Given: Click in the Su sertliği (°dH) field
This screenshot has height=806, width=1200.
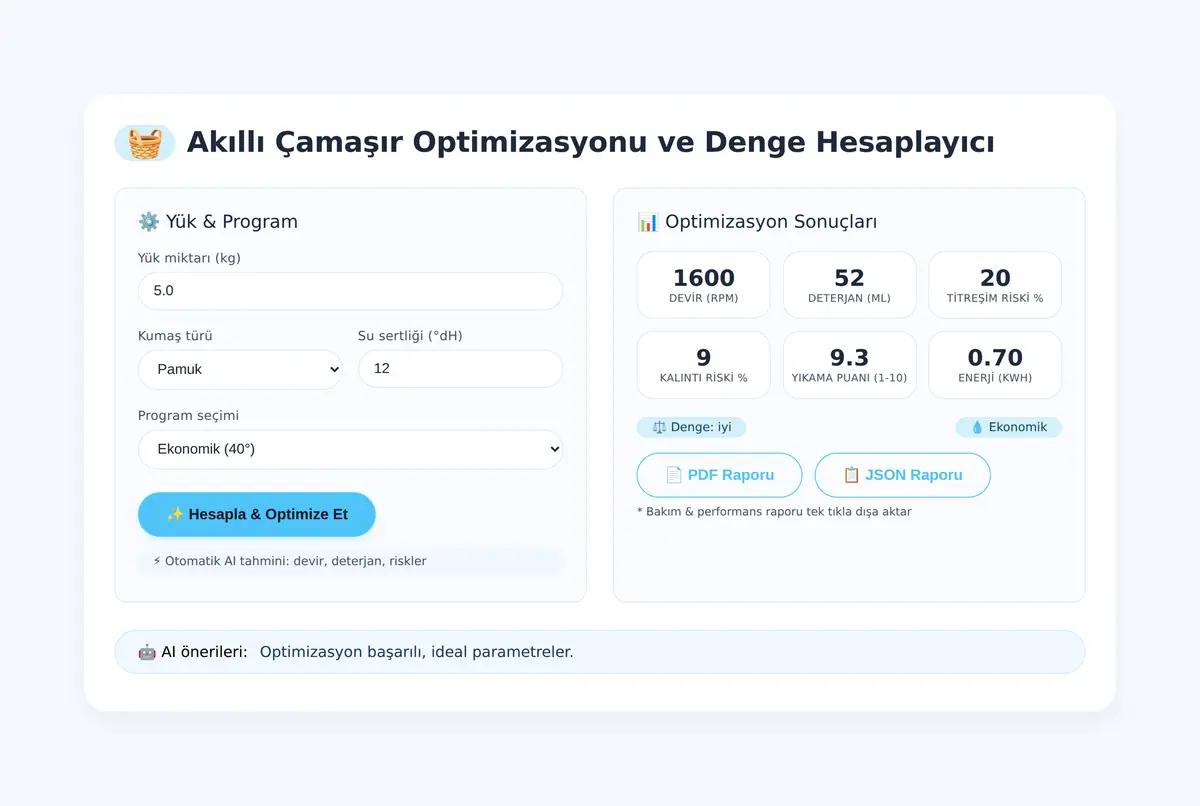Looking at the screenshot, I should click(x=460, y=369).
